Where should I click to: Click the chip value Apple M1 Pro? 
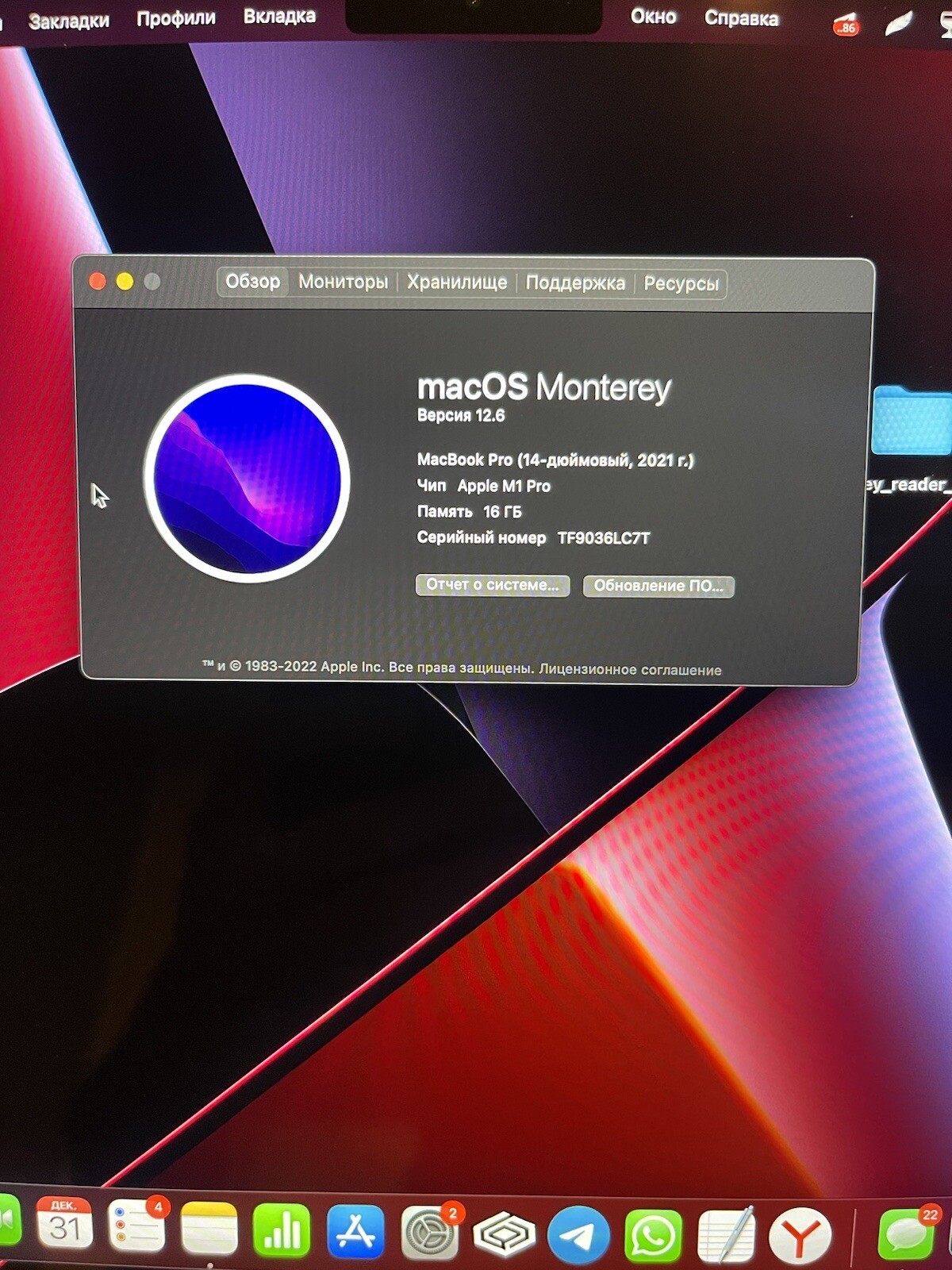(x=504, y=486)
